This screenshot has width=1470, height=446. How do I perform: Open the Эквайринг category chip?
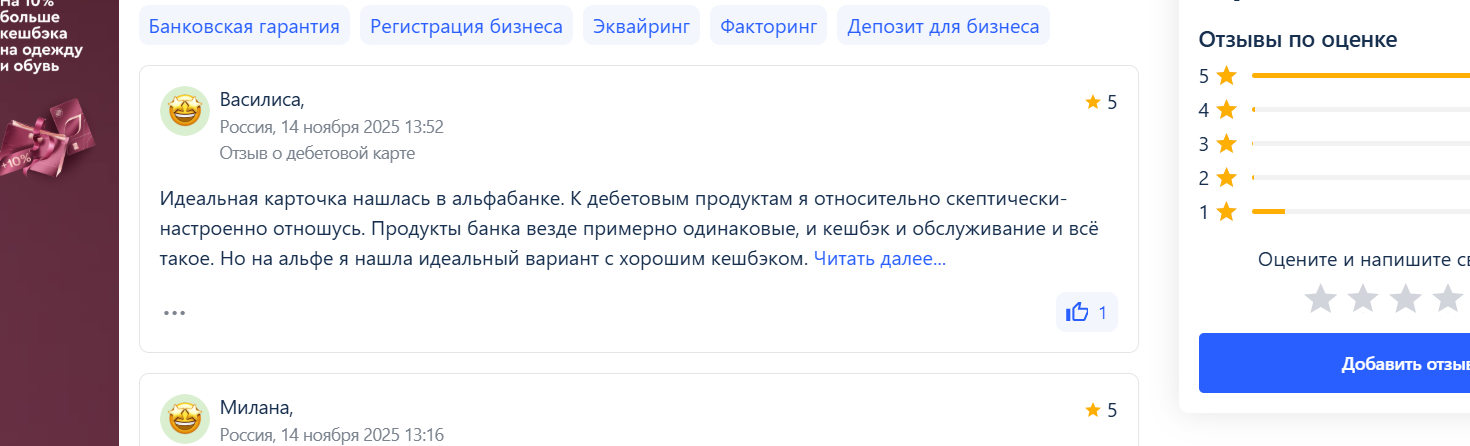tap(641, 26)
